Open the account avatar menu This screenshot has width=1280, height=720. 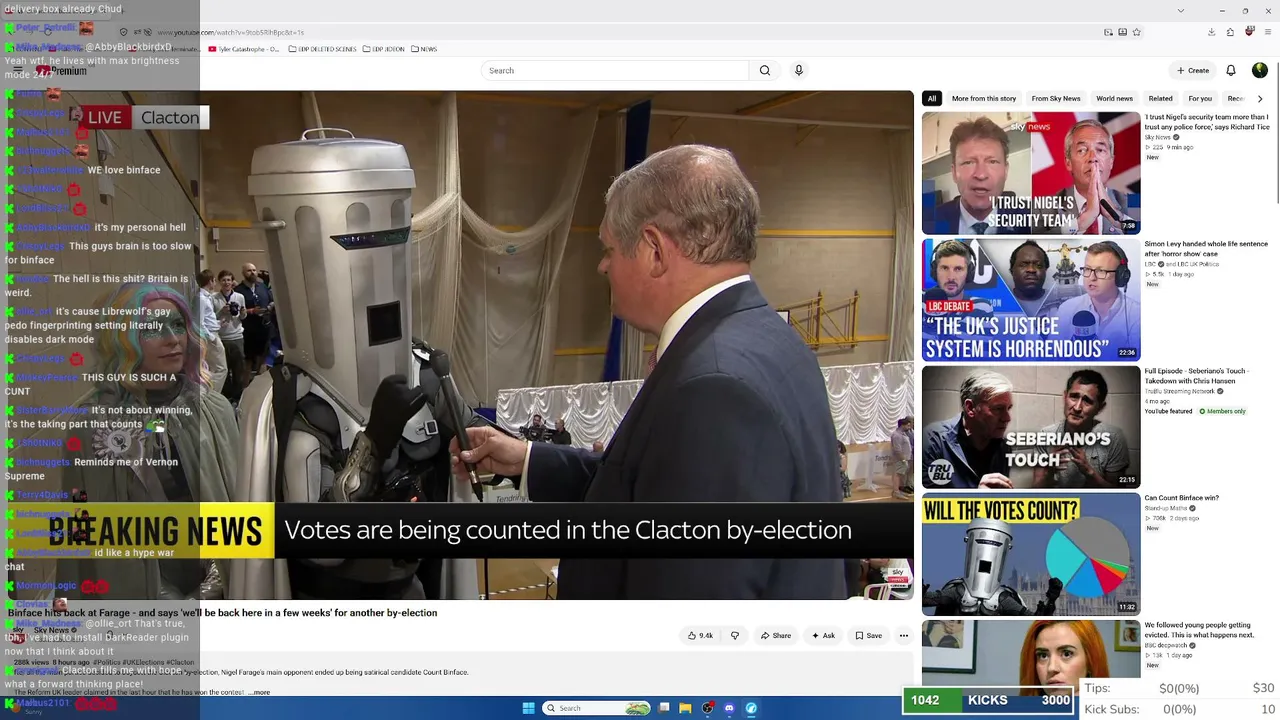click(1260, 70)
